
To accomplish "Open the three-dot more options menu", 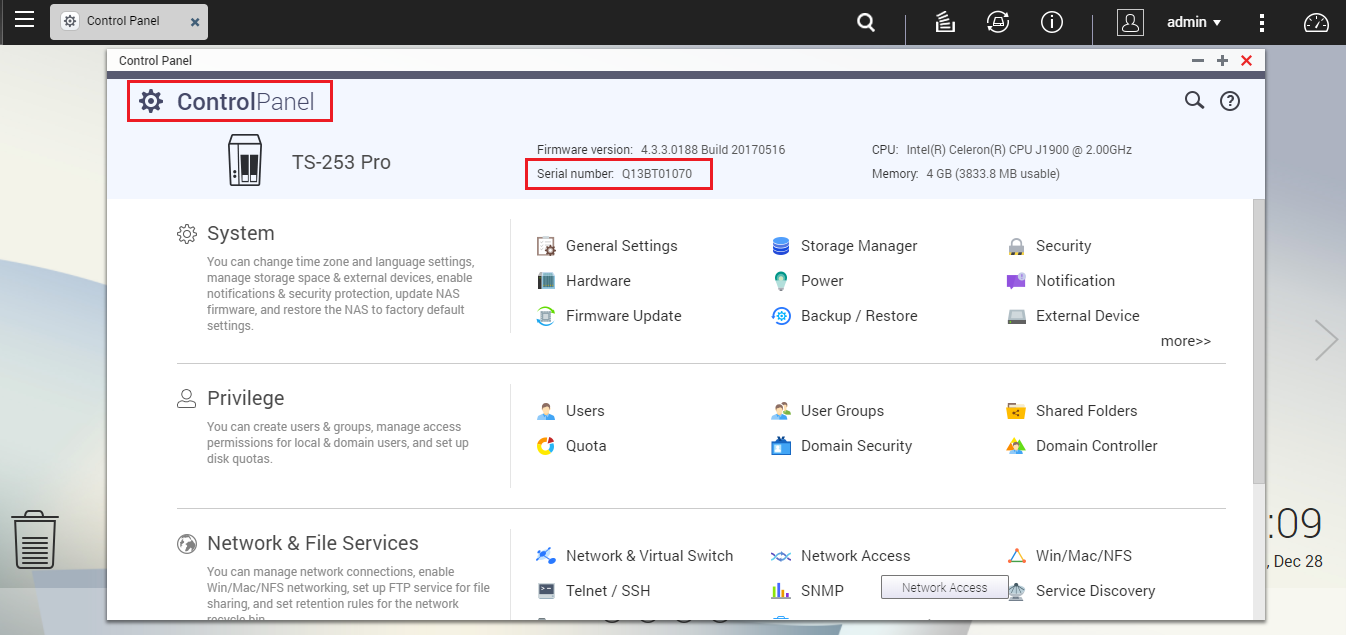I will tap(1262, 22).
